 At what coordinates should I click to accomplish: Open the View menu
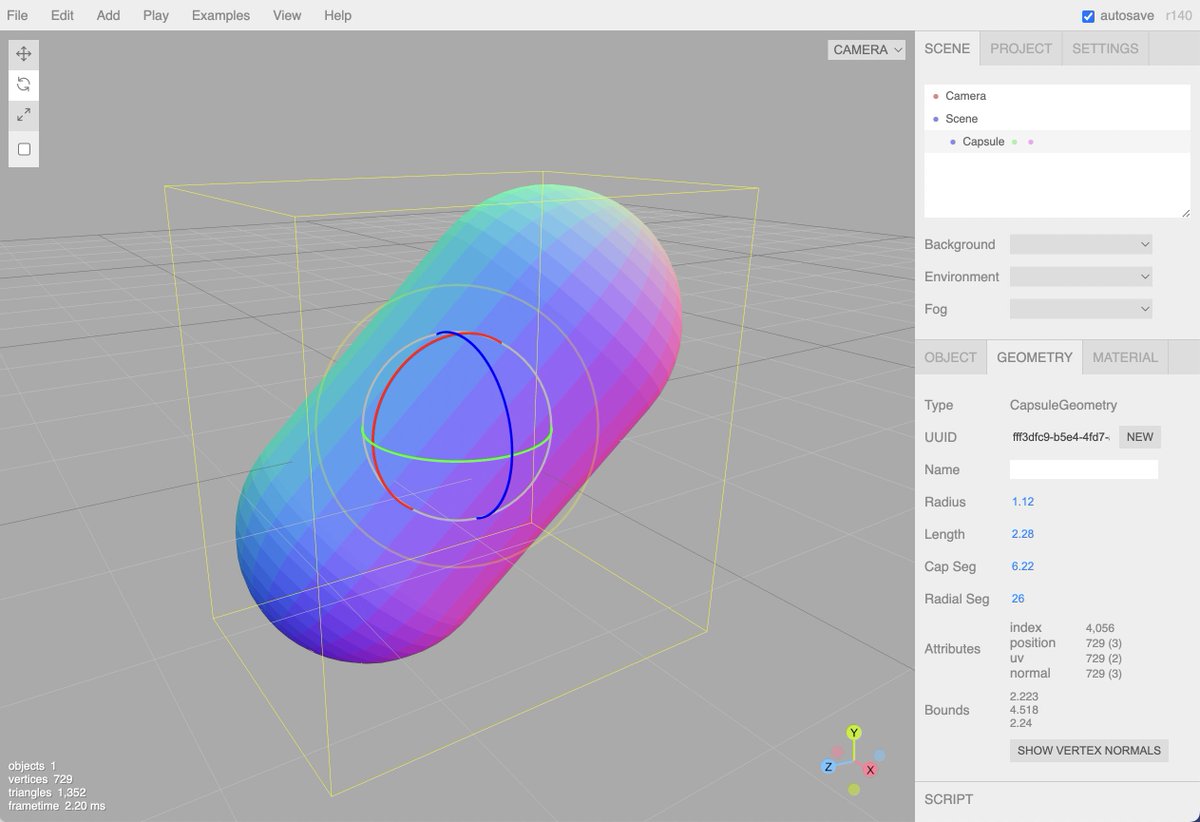[x=287, y=15]
